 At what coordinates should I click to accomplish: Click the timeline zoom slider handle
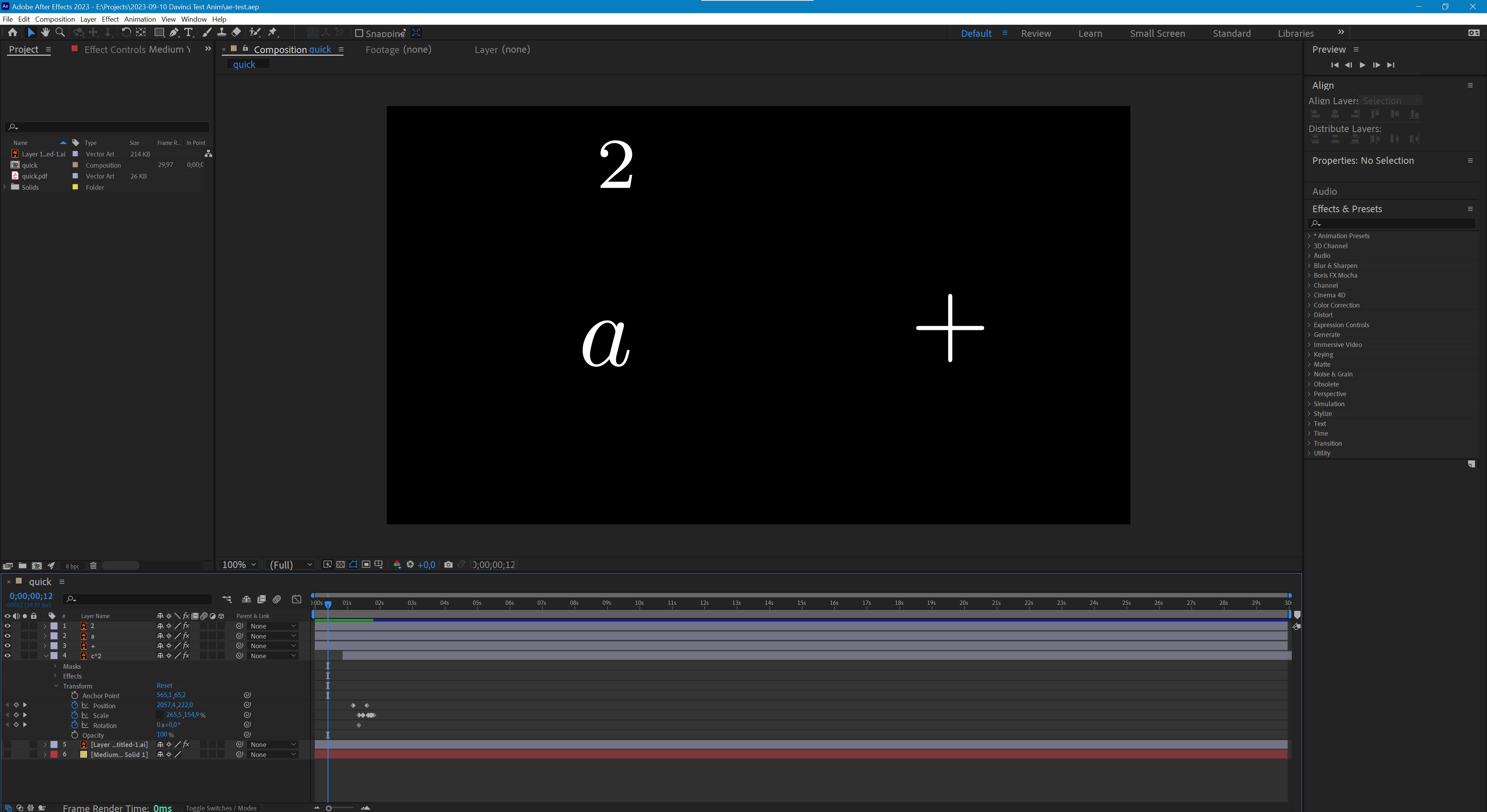[x=329, y=808]
